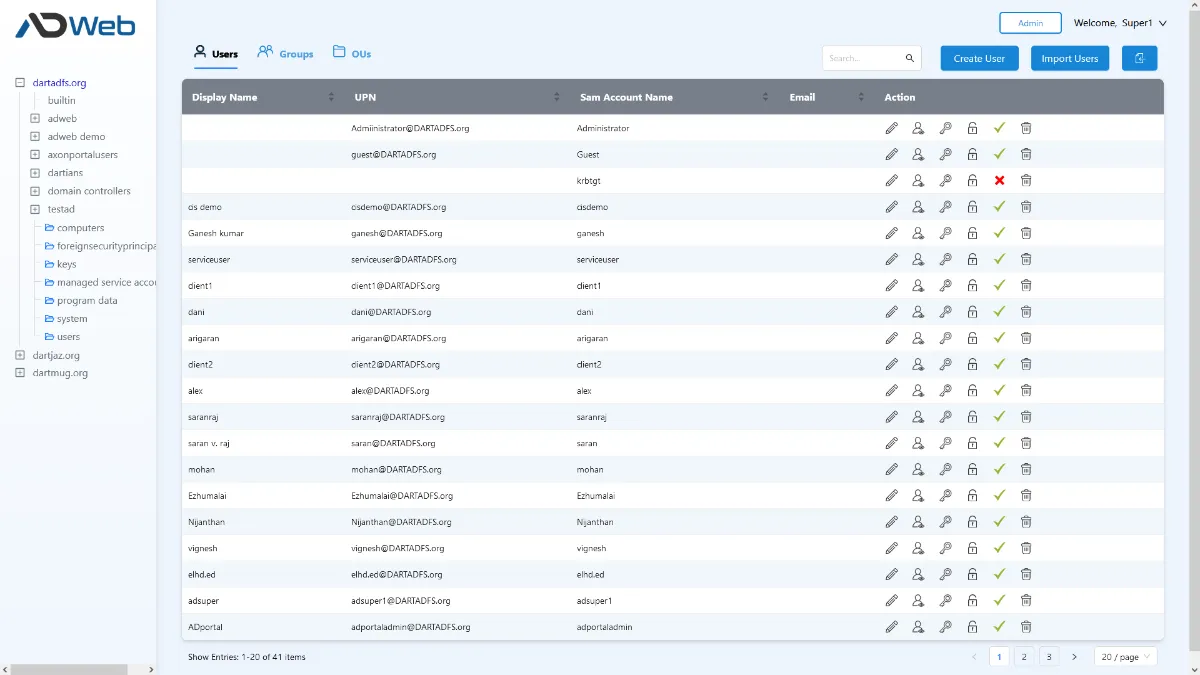Expand the dartians tree node

35,173
